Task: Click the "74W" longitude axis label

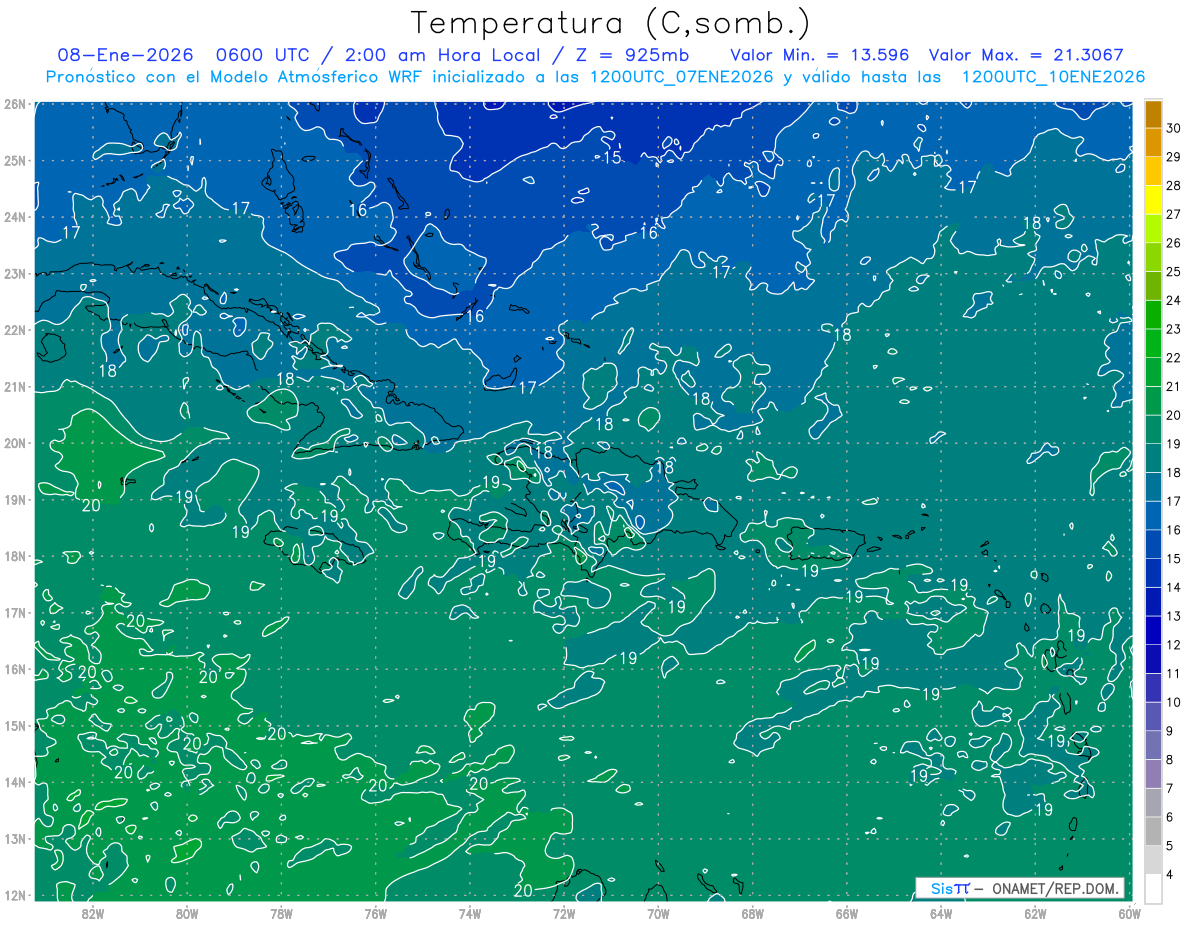Action: 470,913
